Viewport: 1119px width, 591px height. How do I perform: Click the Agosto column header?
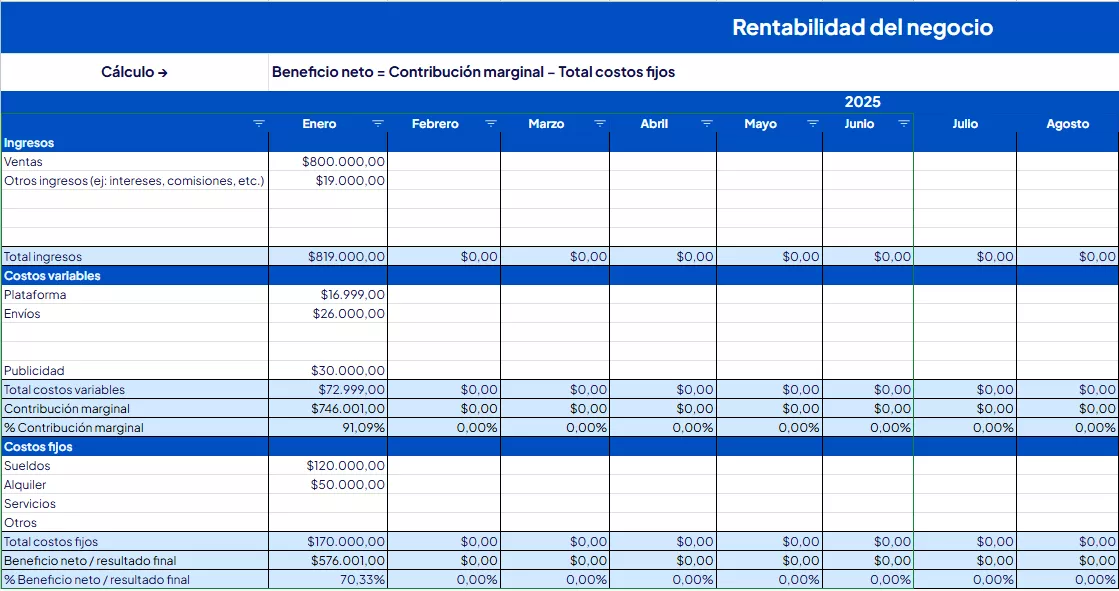click(x=1067, y=124)
